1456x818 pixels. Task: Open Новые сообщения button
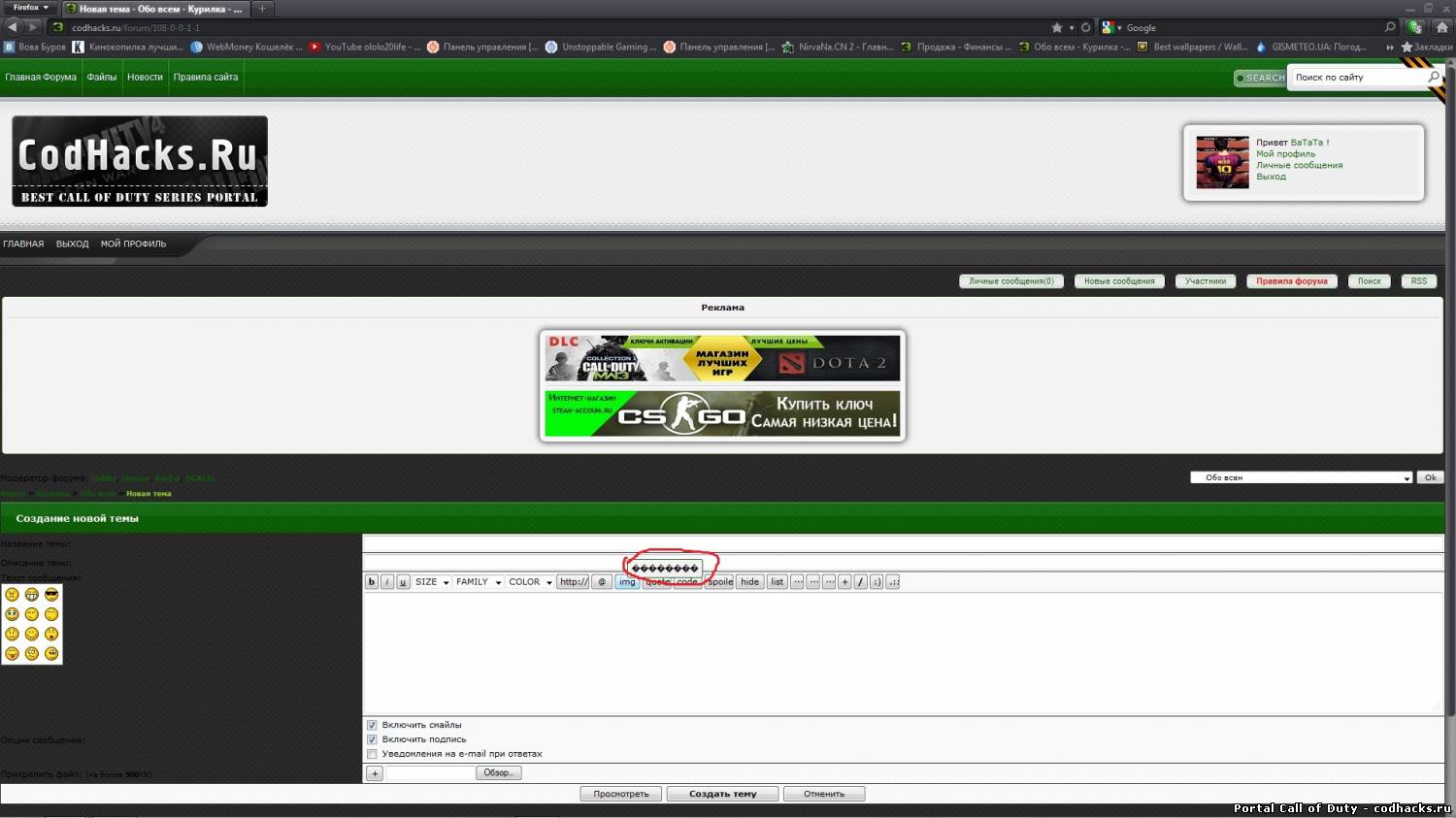click(1119, 281)
